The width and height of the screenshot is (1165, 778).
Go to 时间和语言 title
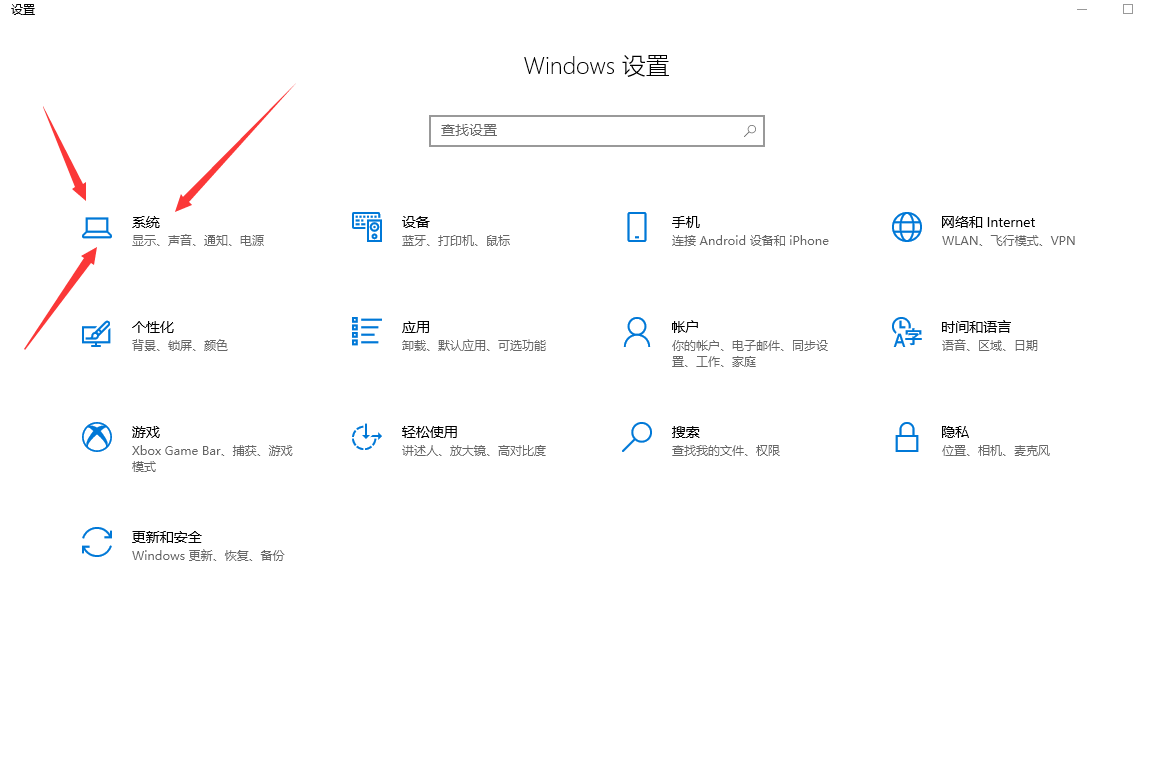[x=976, y=327]
